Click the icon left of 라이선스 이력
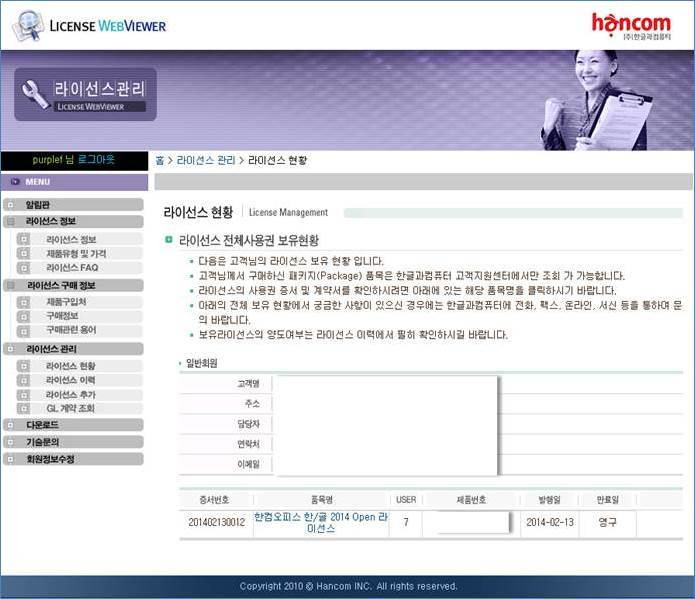This screenshot has height=599, width=695. point(23,380)
